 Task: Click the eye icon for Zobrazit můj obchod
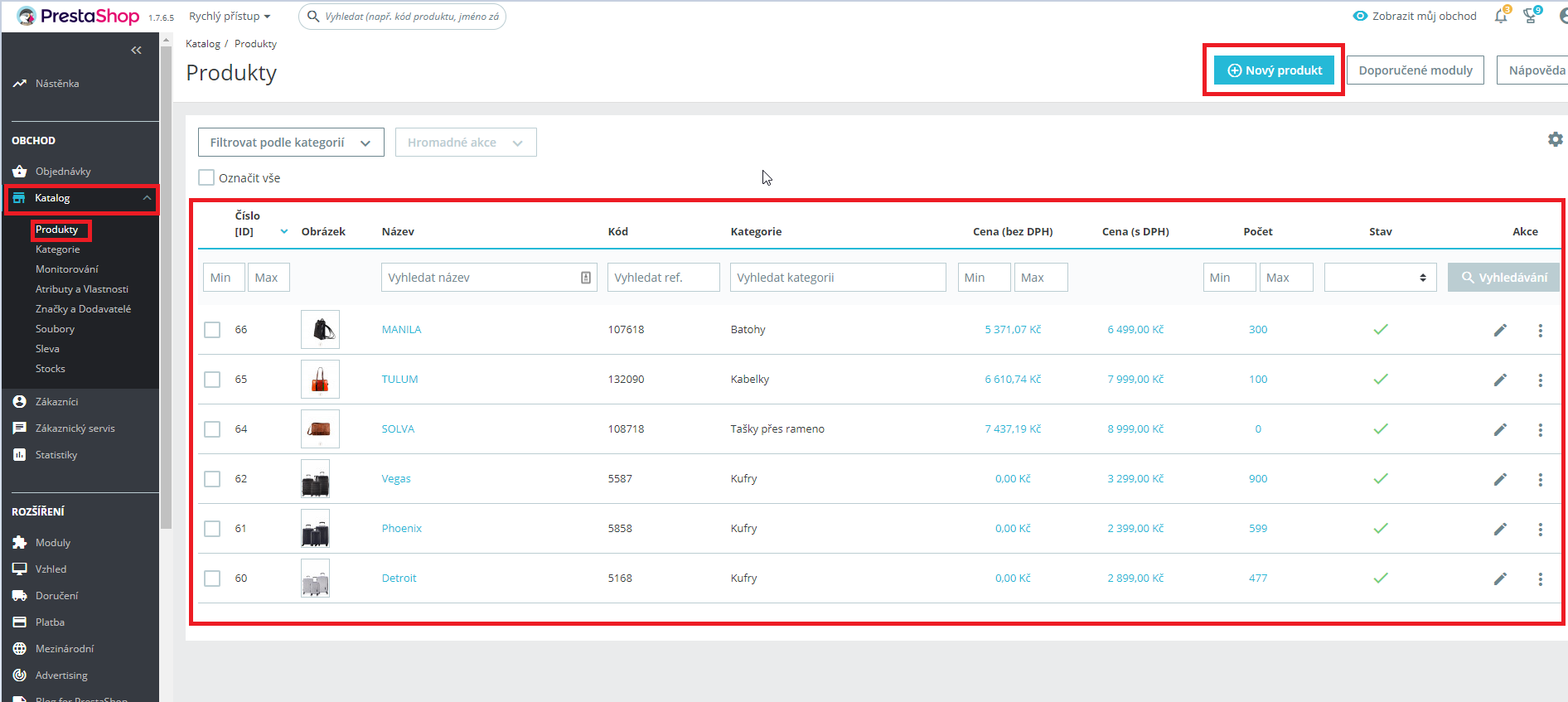pos(1360,16)
